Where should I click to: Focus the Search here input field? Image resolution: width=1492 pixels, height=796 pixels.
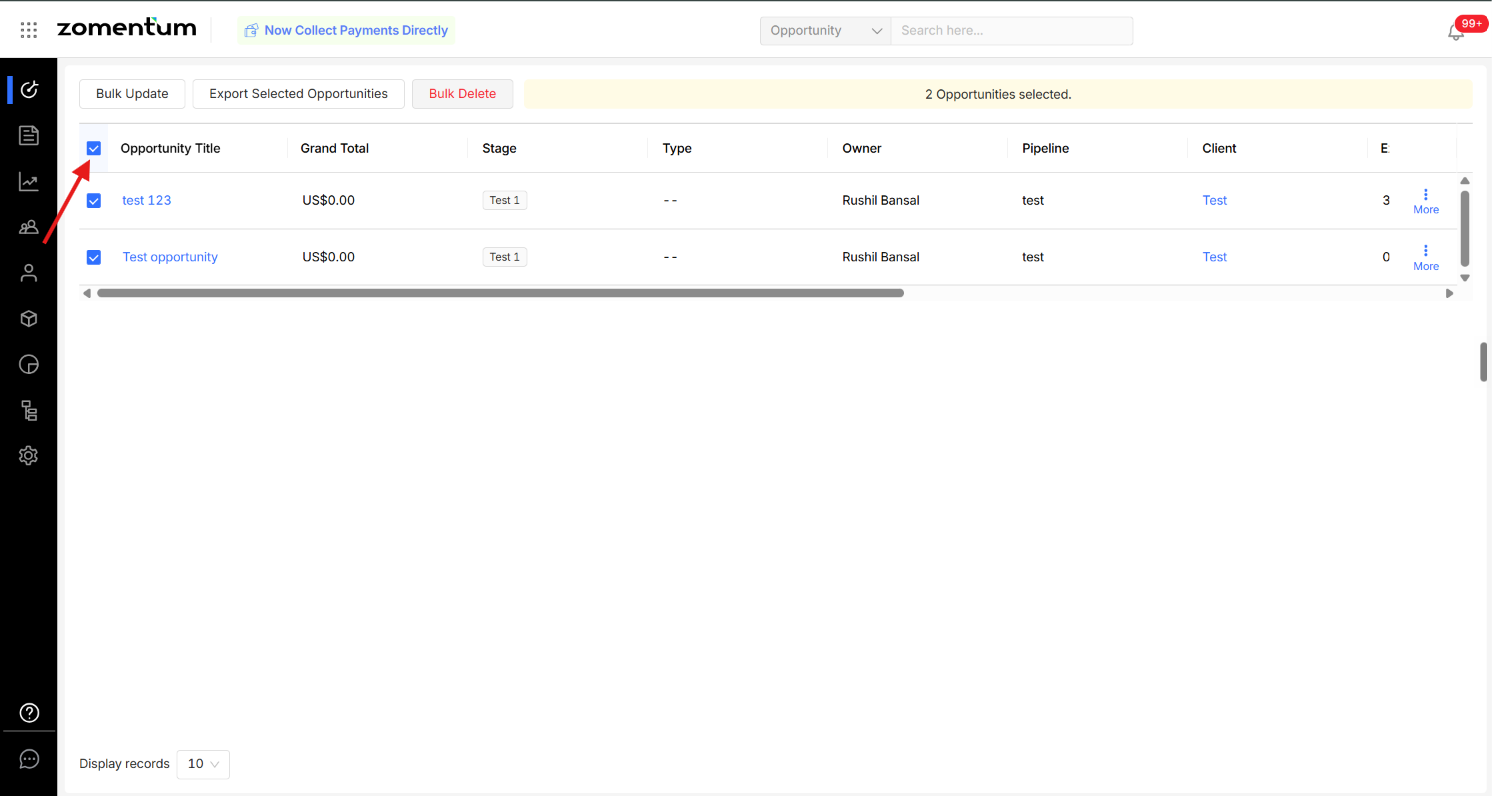pyautogui.click(x=1012, y=31)
